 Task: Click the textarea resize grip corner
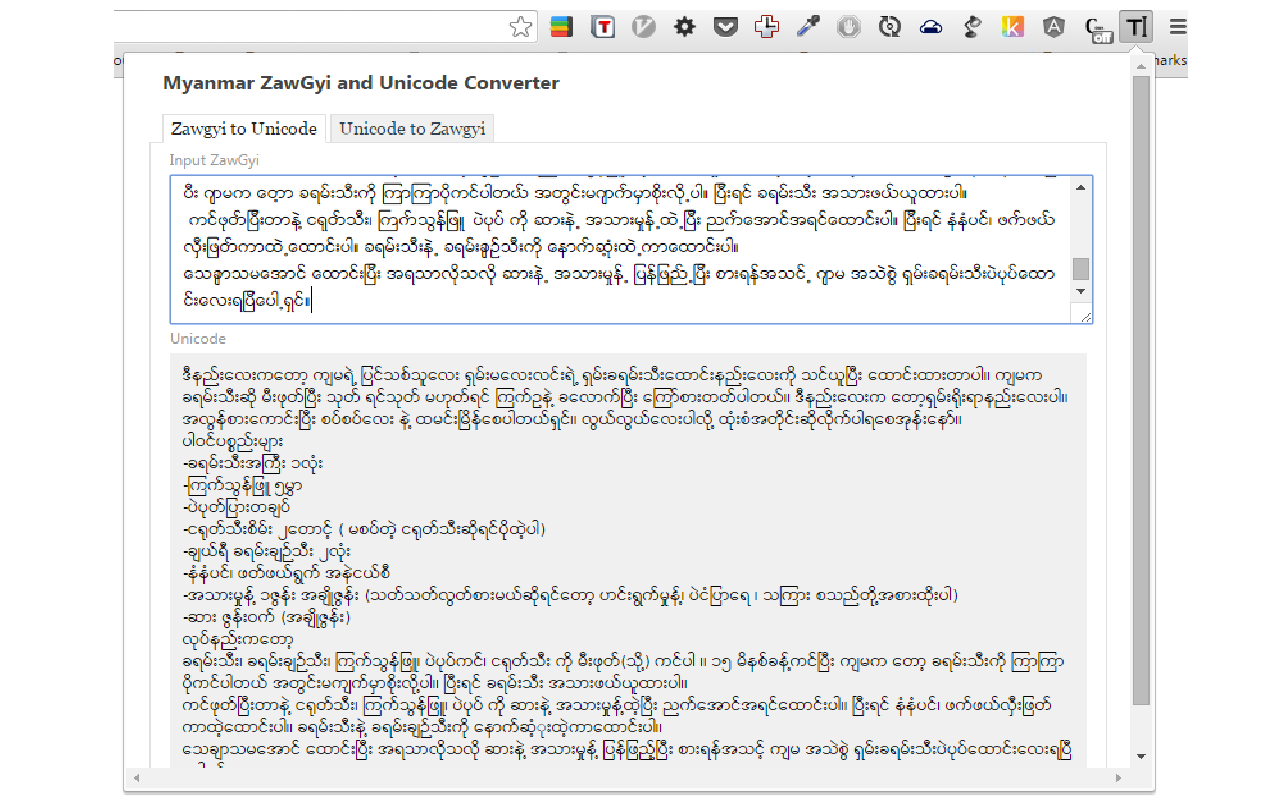point(1085,316)
